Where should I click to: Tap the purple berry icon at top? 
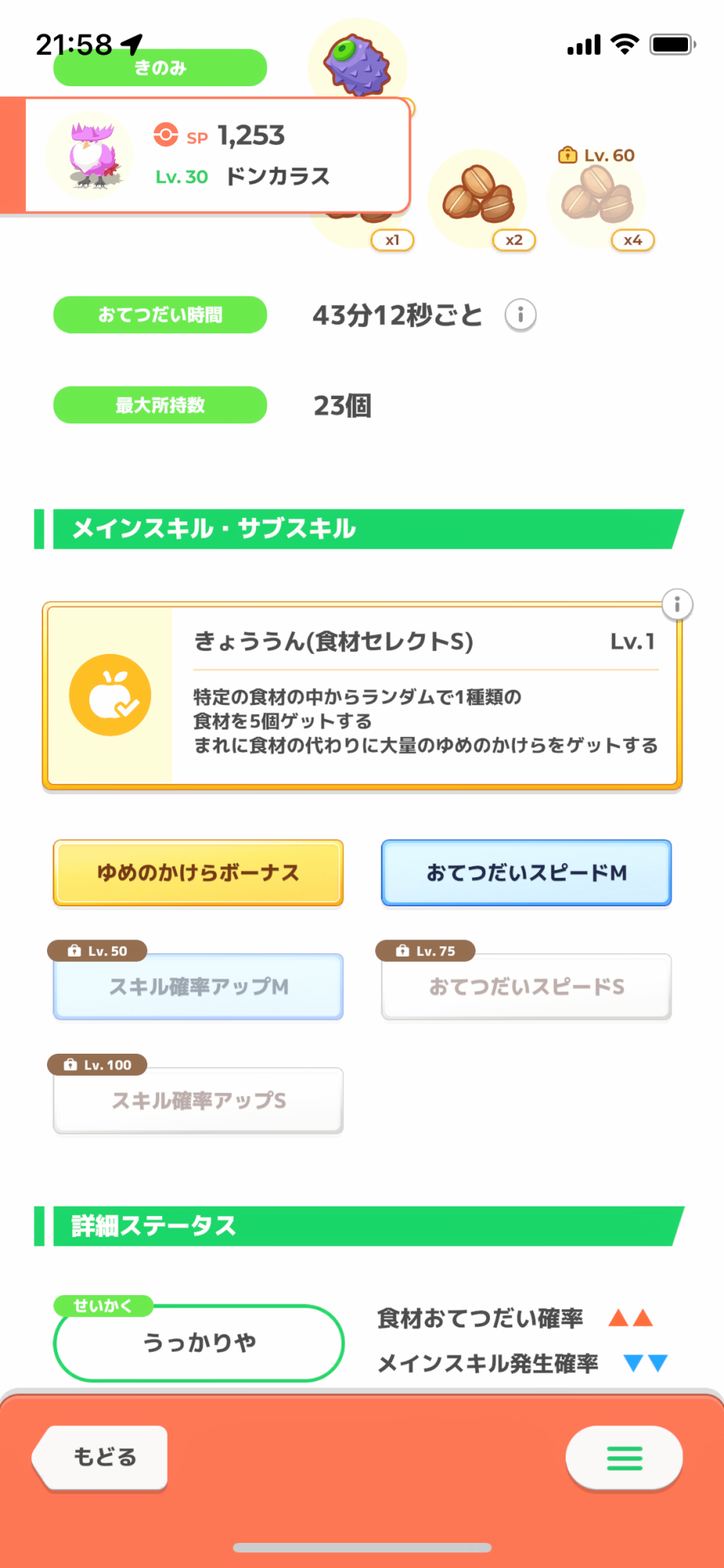[x=358, y=64]
